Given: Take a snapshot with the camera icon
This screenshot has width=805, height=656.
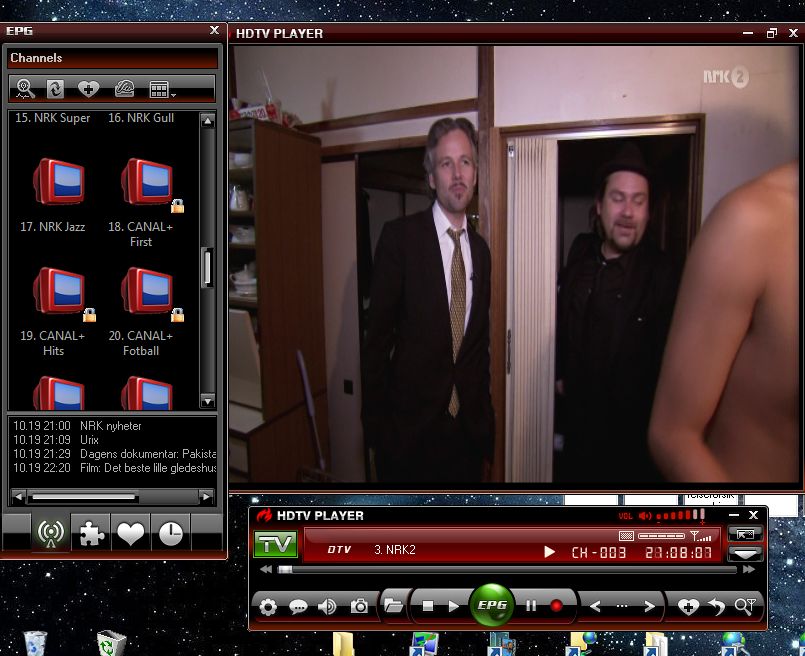Looking at the screenshot, I should tap(359, 606).
